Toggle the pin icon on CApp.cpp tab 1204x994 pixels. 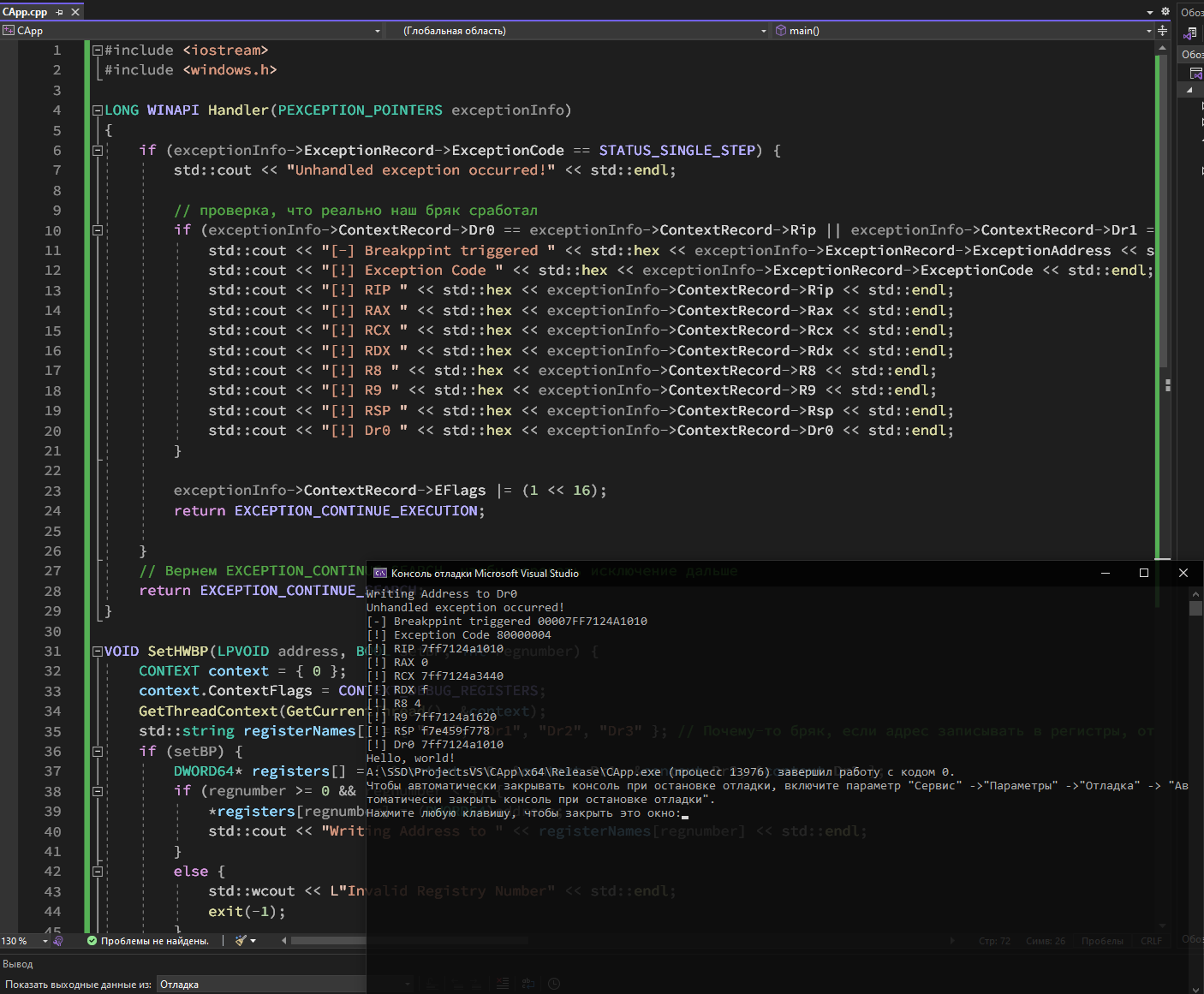(x=59, y=12)
